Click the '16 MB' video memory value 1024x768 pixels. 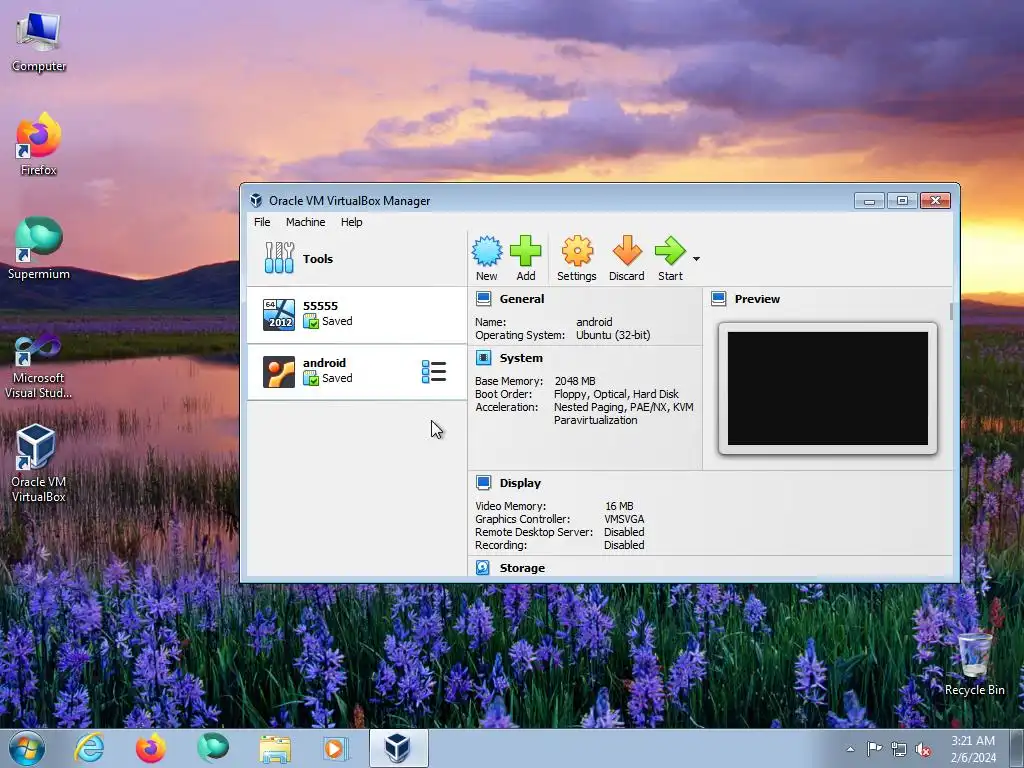618,506
